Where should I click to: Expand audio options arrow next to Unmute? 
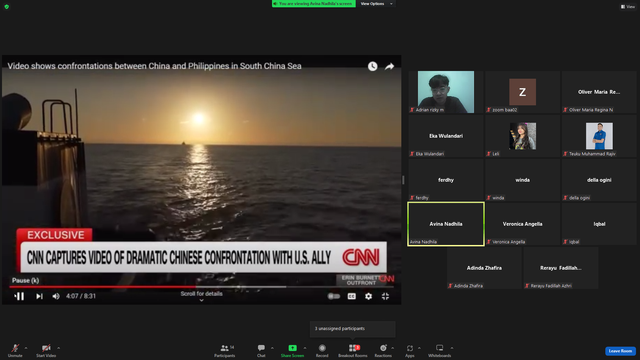(26, 348)
